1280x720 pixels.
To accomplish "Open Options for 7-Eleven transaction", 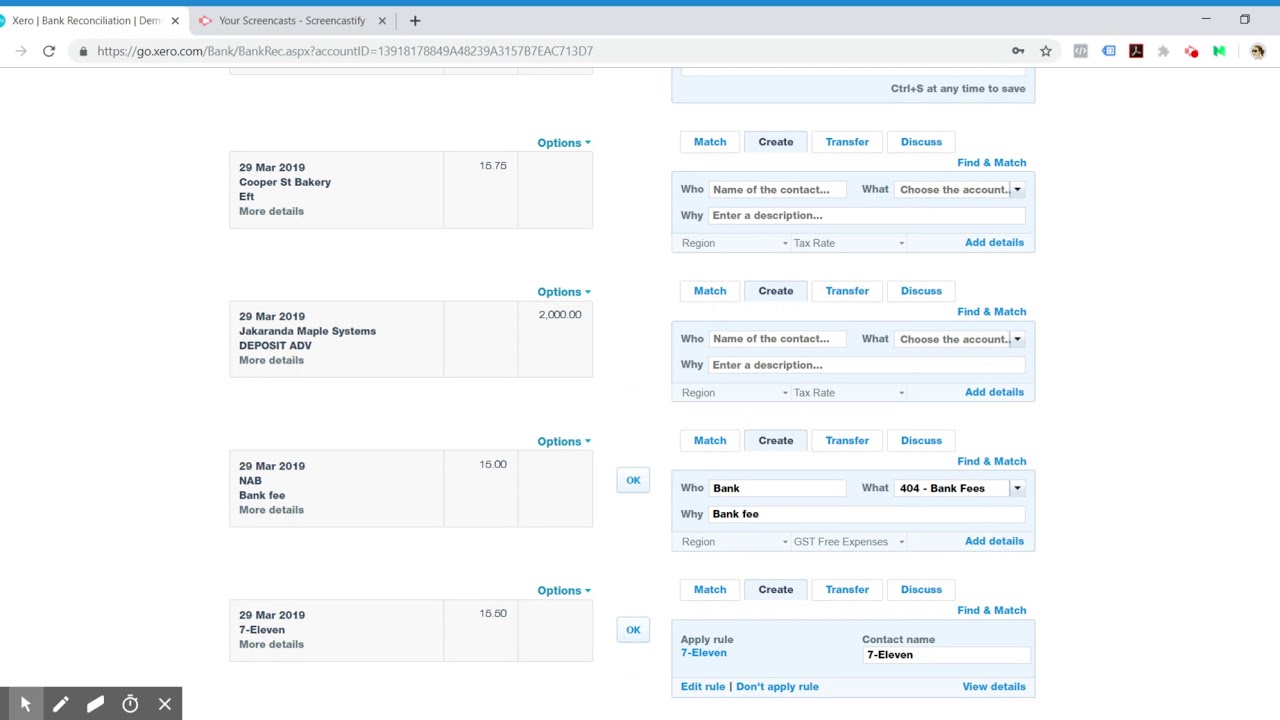I will coord(564,590).
